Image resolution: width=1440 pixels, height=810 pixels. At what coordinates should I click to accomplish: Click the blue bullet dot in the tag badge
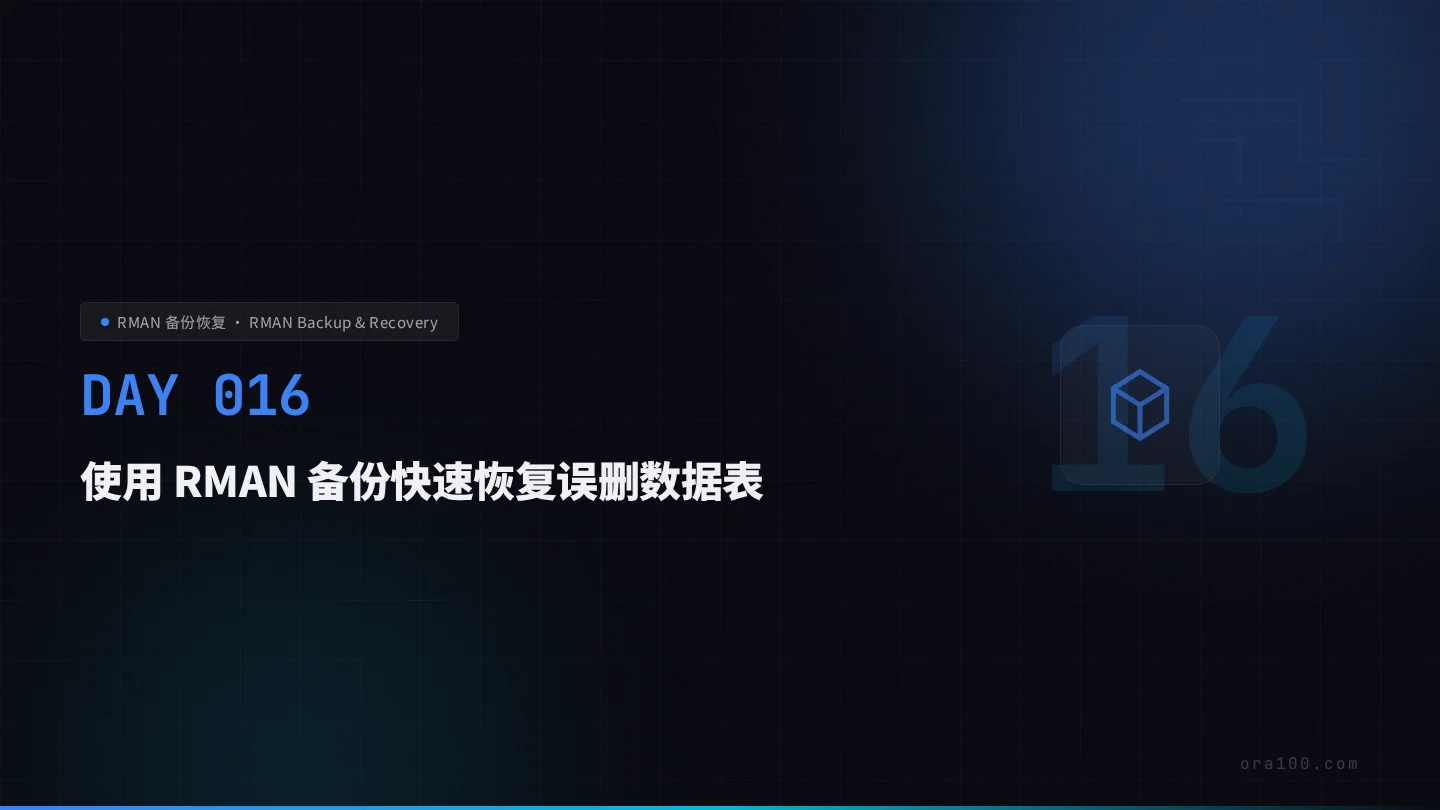[x=105, y=322]
